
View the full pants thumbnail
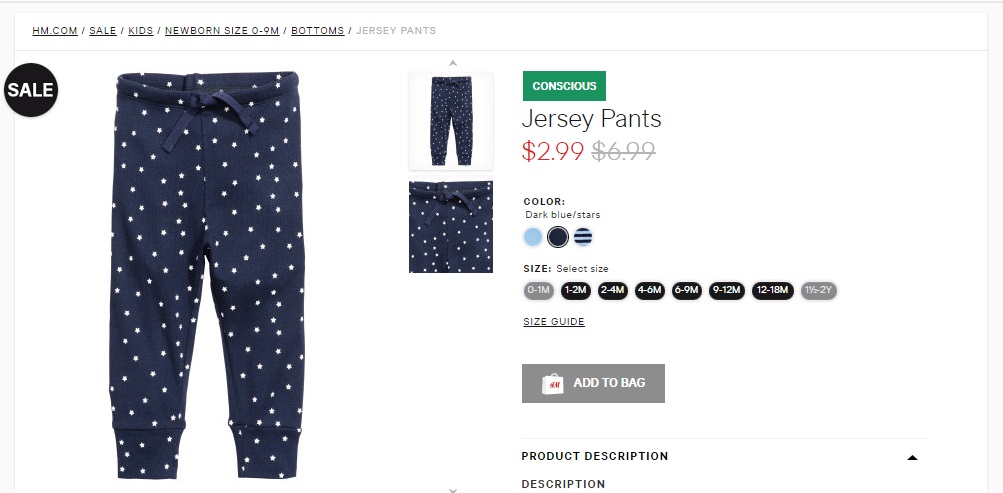[x=451, y=121]
